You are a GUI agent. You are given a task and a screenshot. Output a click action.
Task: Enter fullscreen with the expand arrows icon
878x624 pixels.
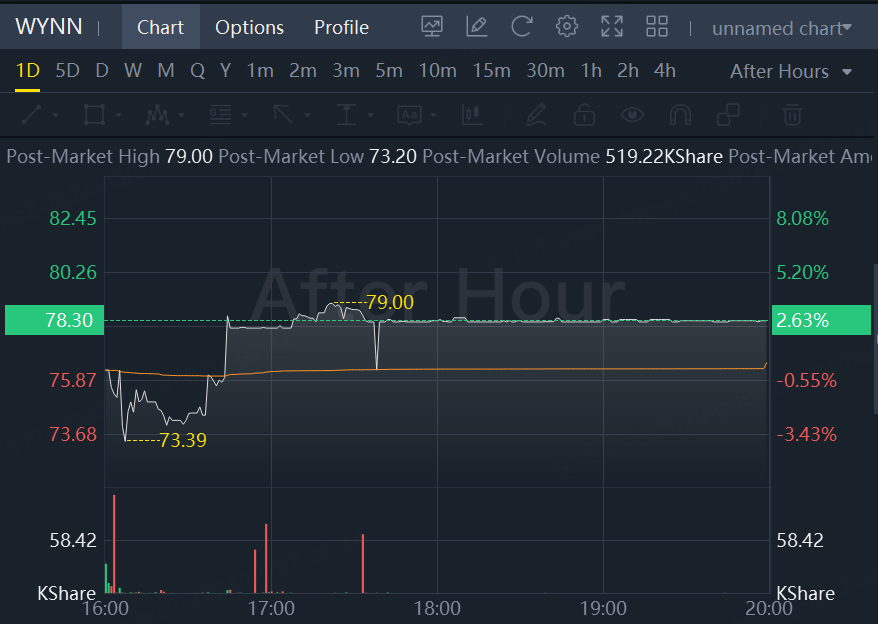(x=611, y=26)
